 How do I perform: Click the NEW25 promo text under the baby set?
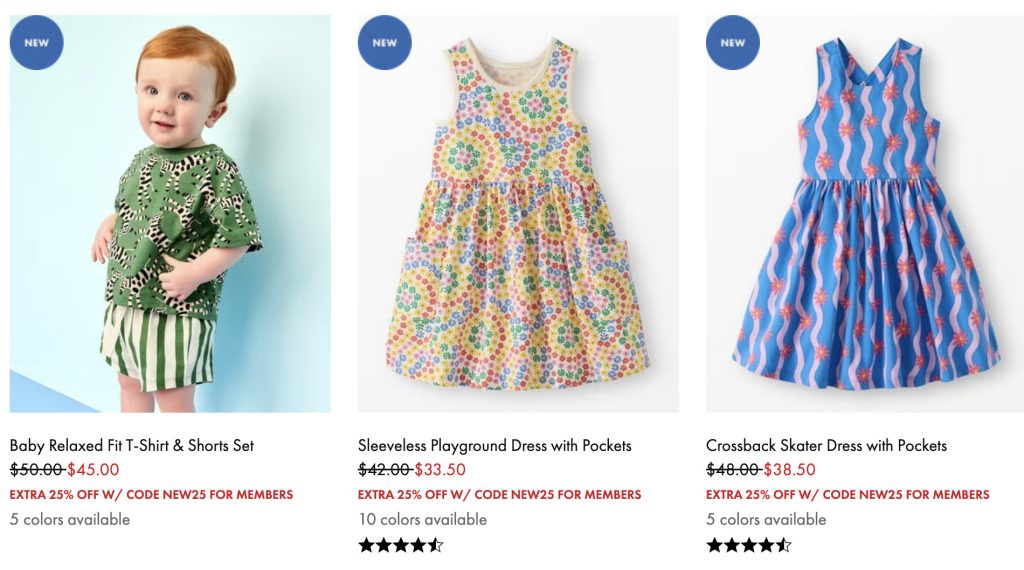pos(151,494)
